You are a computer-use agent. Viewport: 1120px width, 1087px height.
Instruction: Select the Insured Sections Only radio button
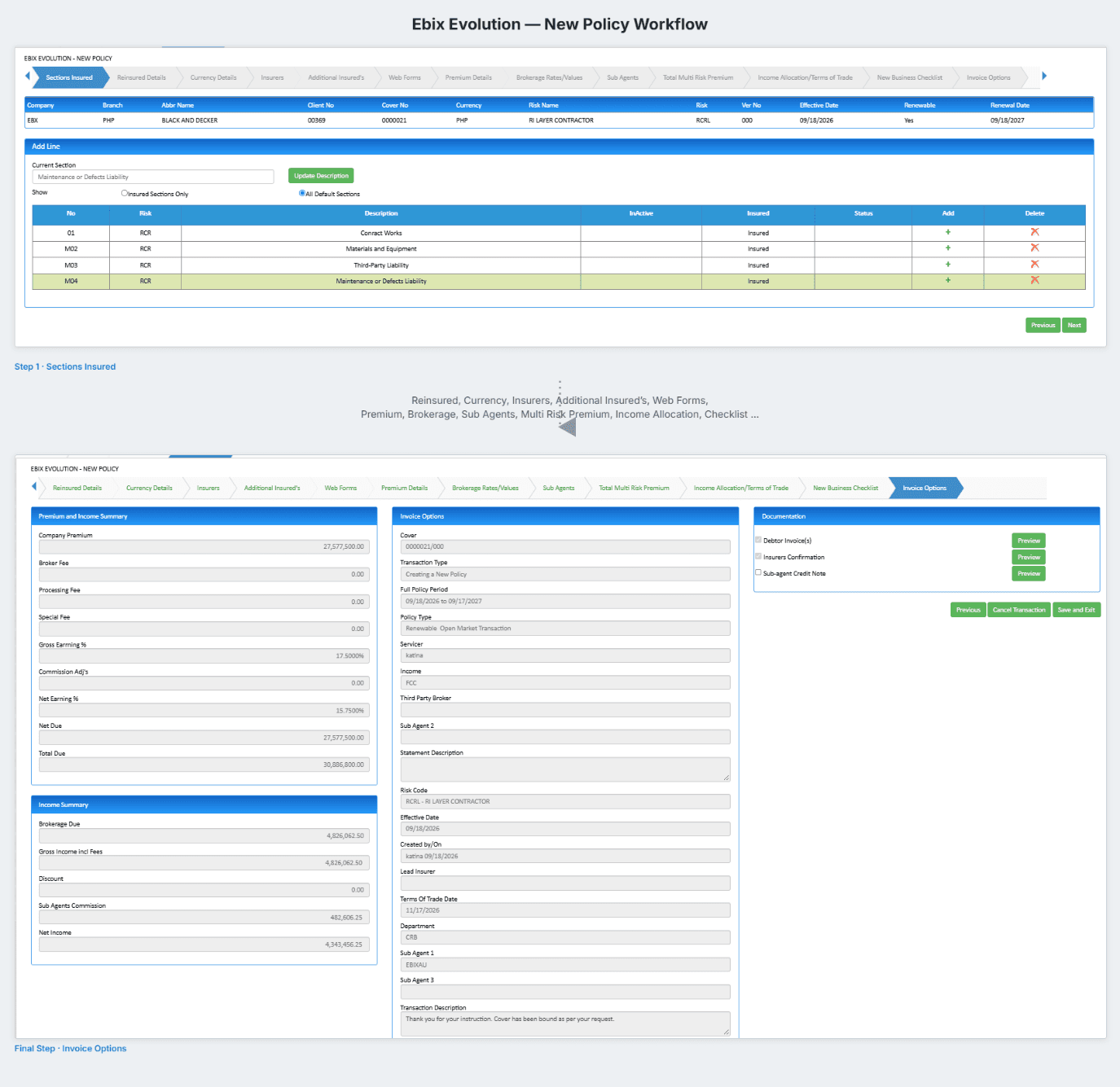(x=125, y=193)
